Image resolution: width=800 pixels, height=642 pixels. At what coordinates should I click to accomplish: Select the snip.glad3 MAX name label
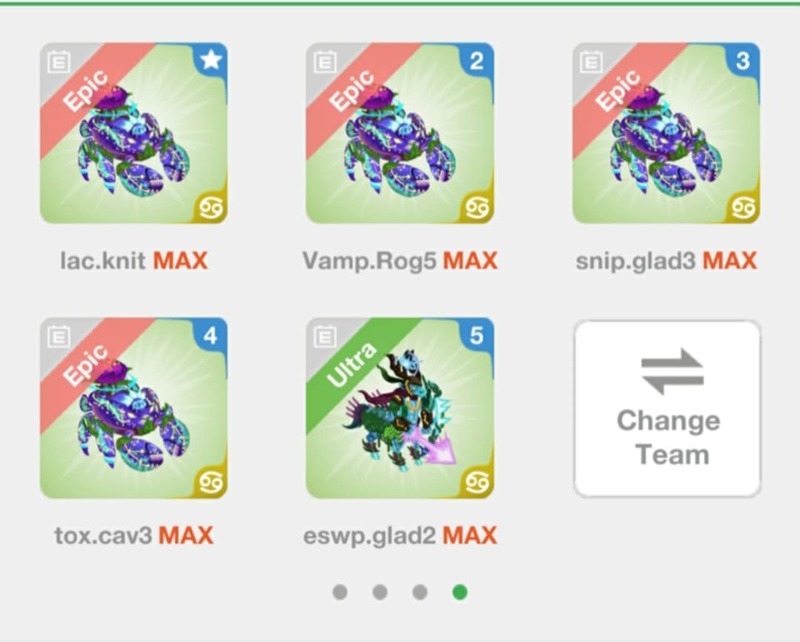click(666, 261)
